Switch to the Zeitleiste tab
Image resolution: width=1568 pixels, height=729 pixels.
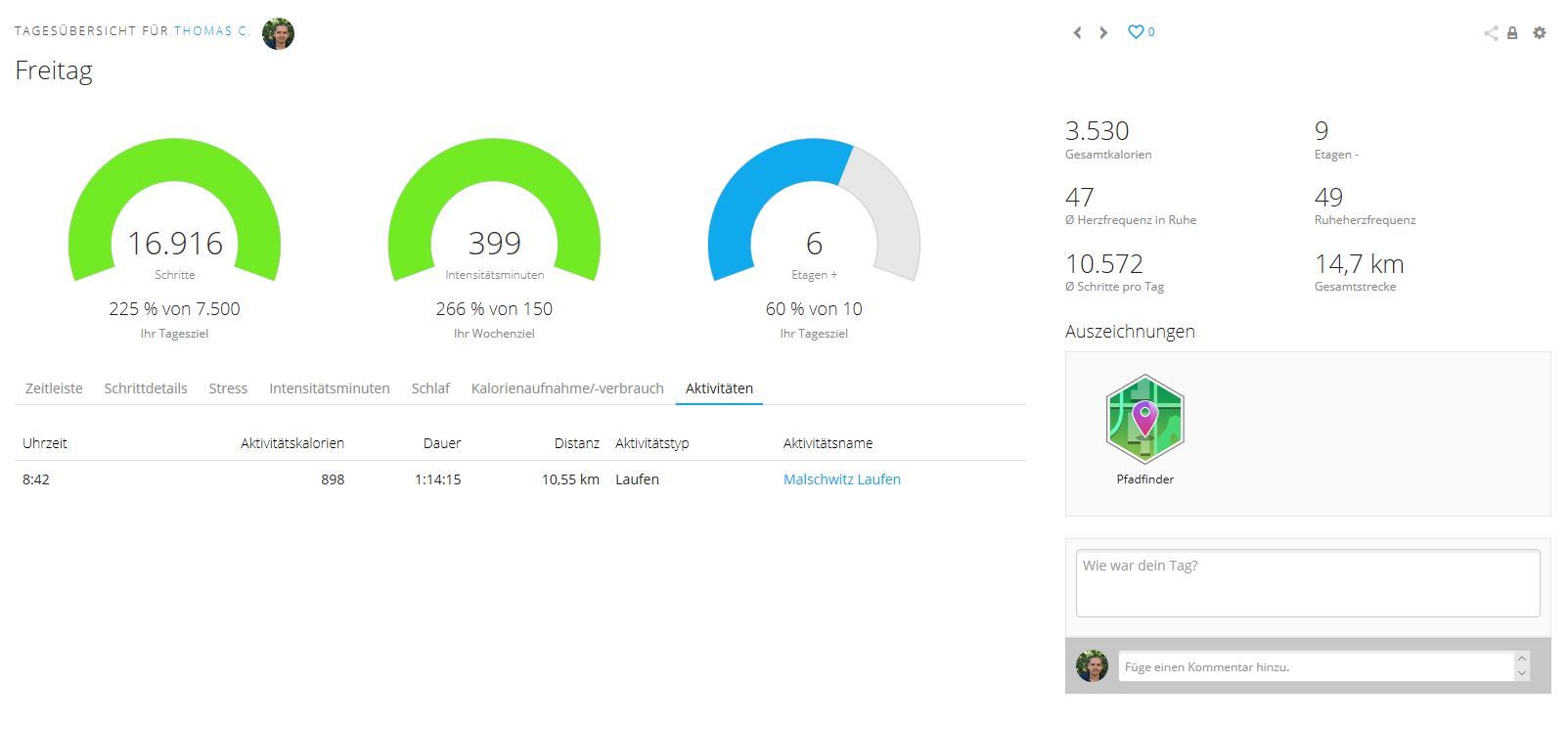(x=54, y=388)
